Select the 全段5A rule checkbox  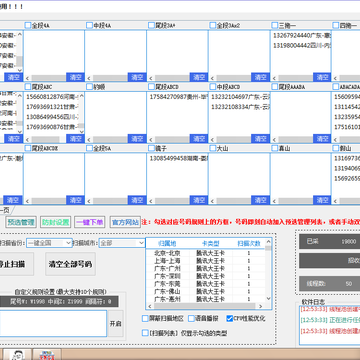[89, 148]
